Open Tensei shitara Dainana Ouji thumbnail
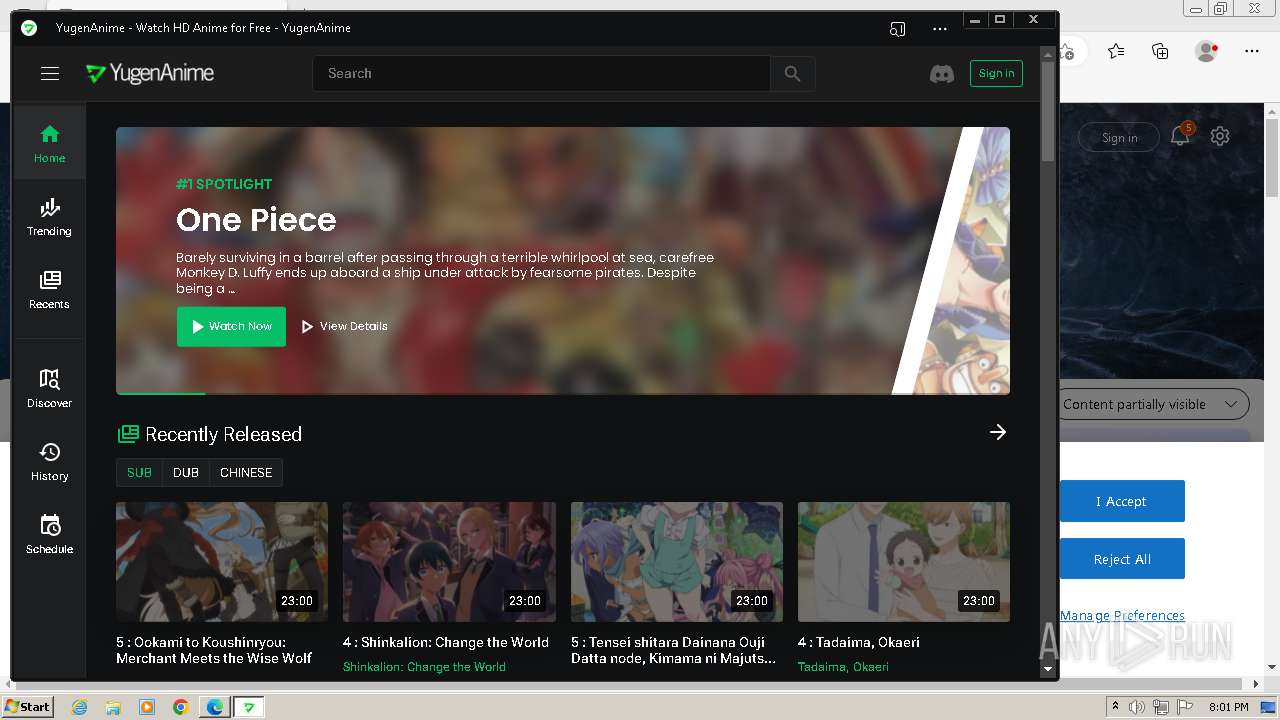Viewport: 1280px width, 720px height. (677, 562)
